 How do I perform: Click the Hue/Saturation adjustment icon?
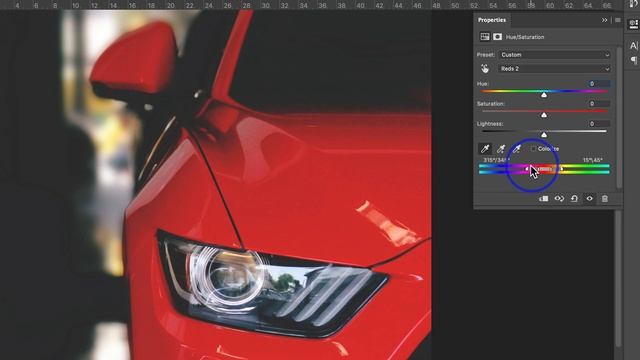point(484,37)
